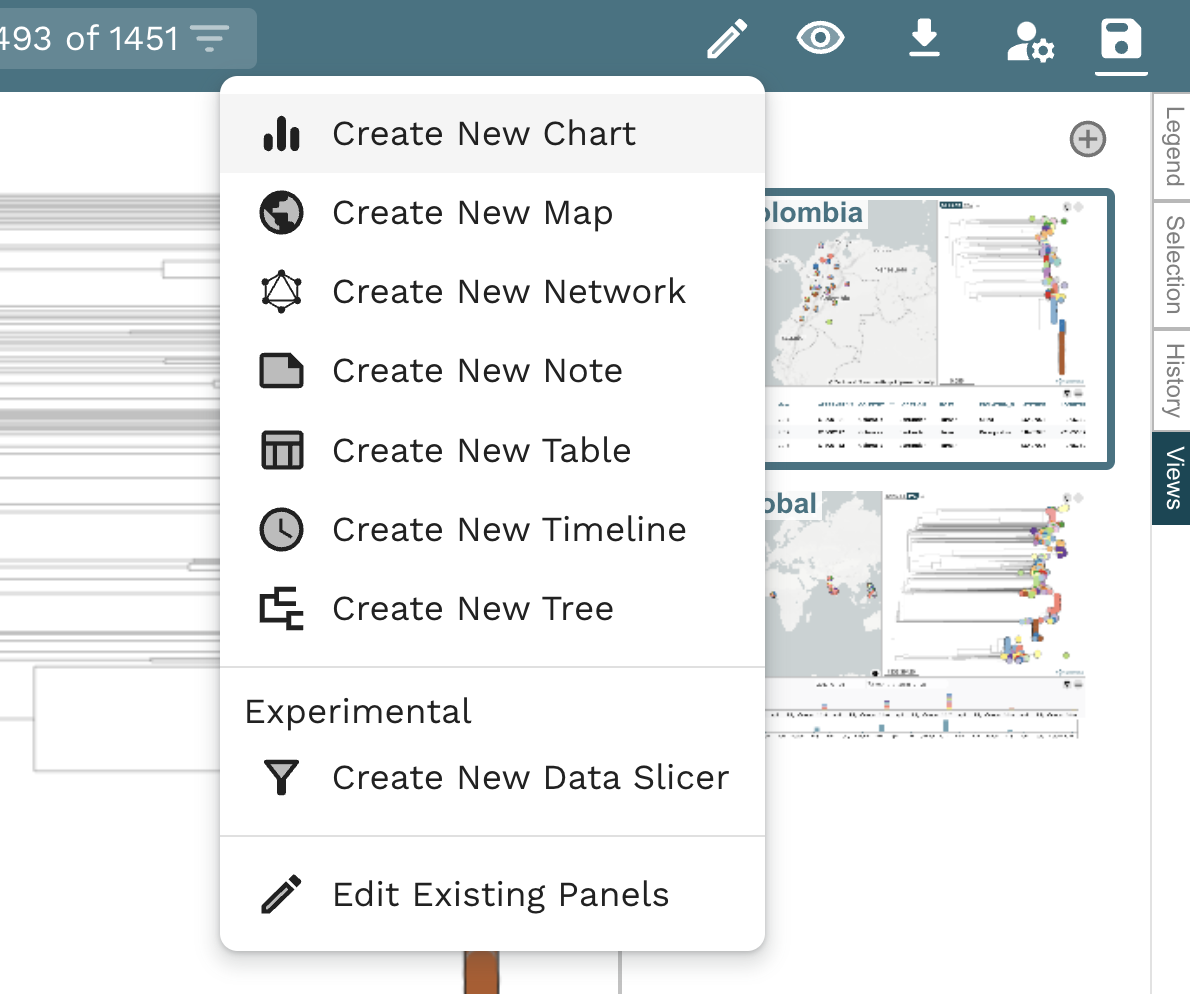Viewport: 1190px width, 994px height.
Task: Open the Legend side tab
Action: tap(1172, 146)
